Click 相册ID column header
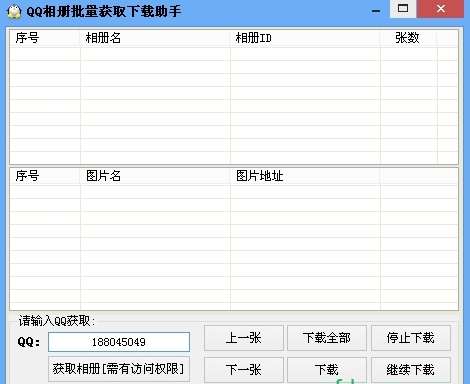Screen dimensions: 470x384 [x=305, y=38]
